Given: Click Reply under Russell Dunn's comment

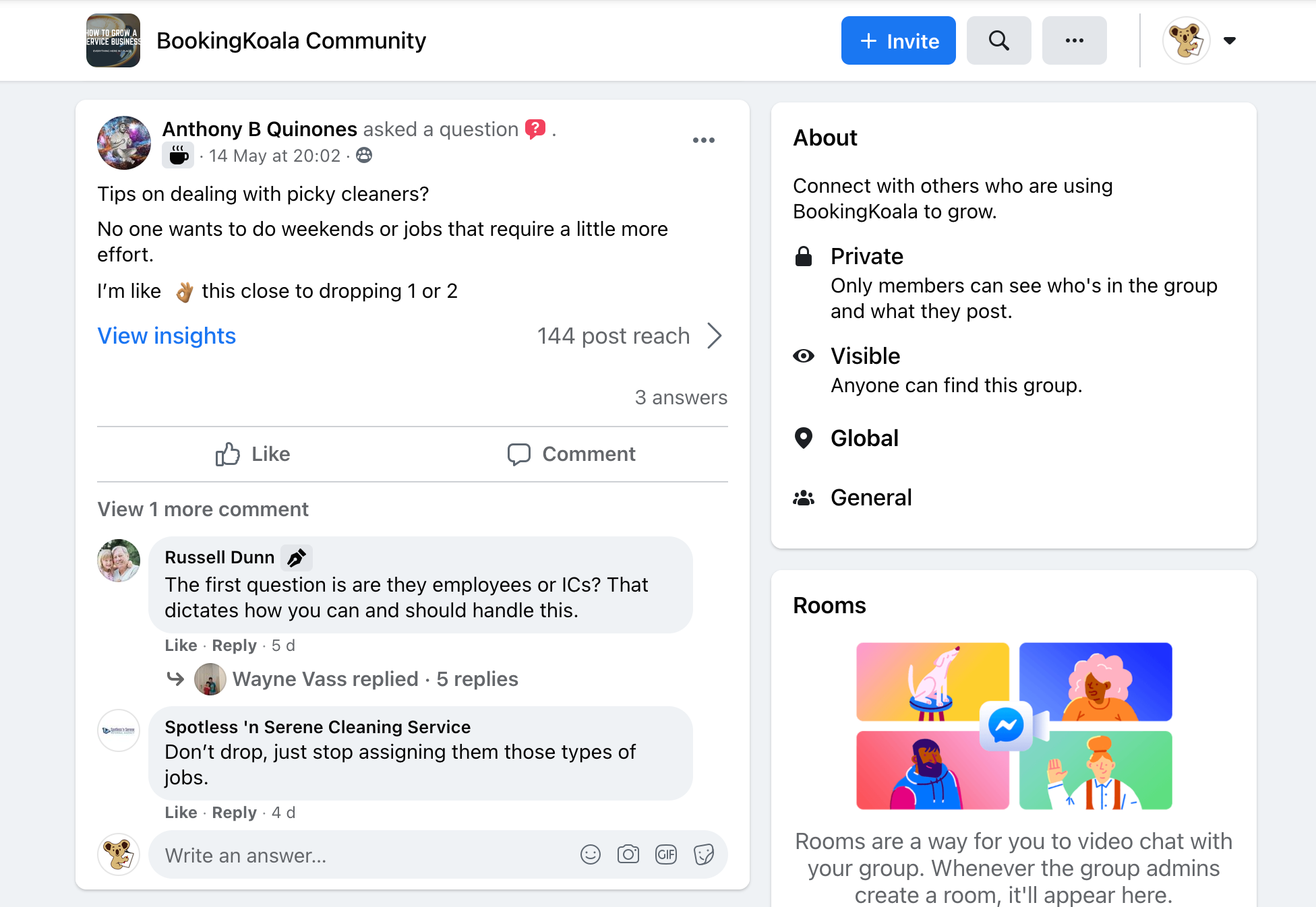Looking at the screenshot, I should point(234,646).
